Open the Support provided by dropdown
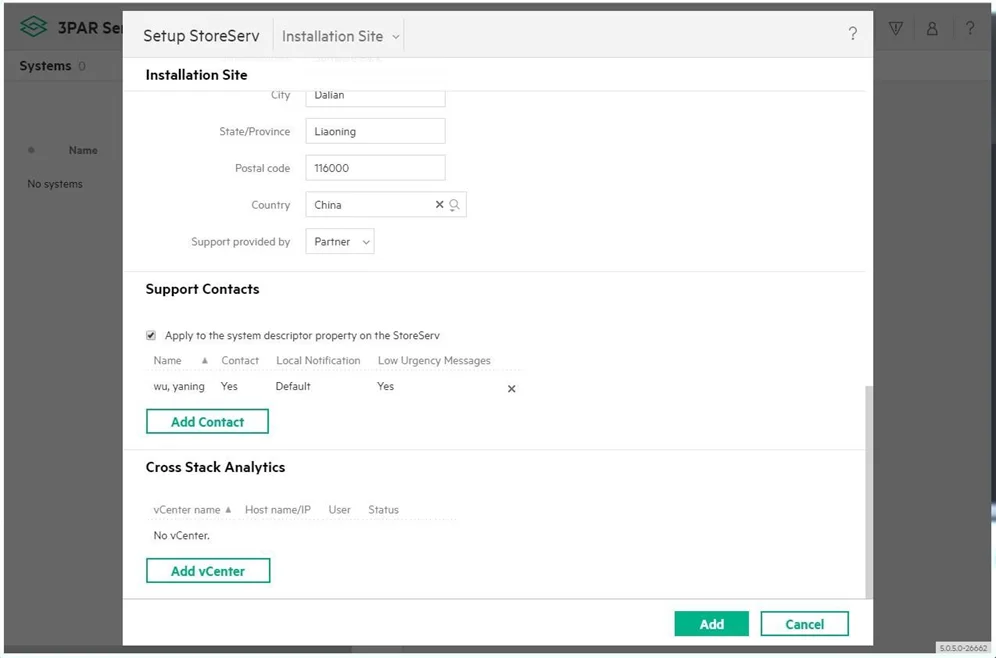The image size is (996, 658). point(340,241)
